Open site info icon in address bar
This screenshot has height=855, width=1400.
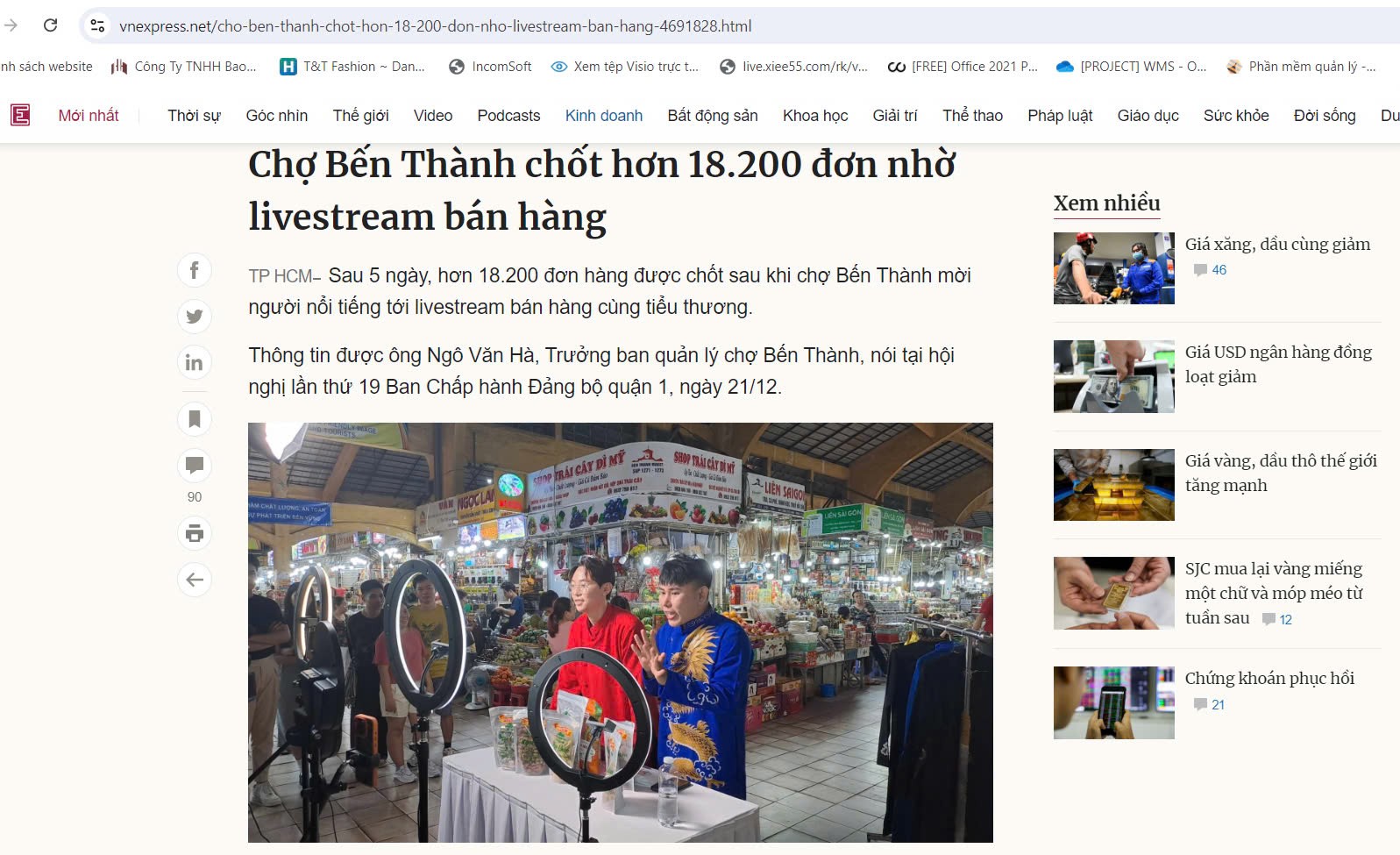click(98, 26)
